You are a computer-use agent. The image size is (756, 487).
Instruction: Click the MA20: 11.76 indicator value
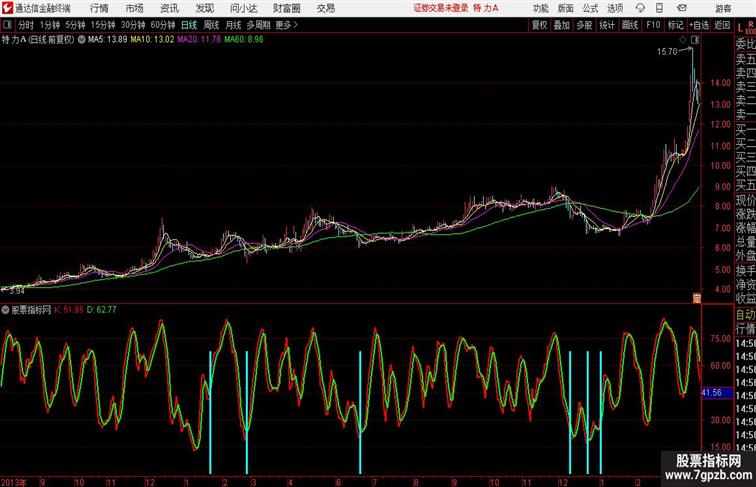point(199,40)
